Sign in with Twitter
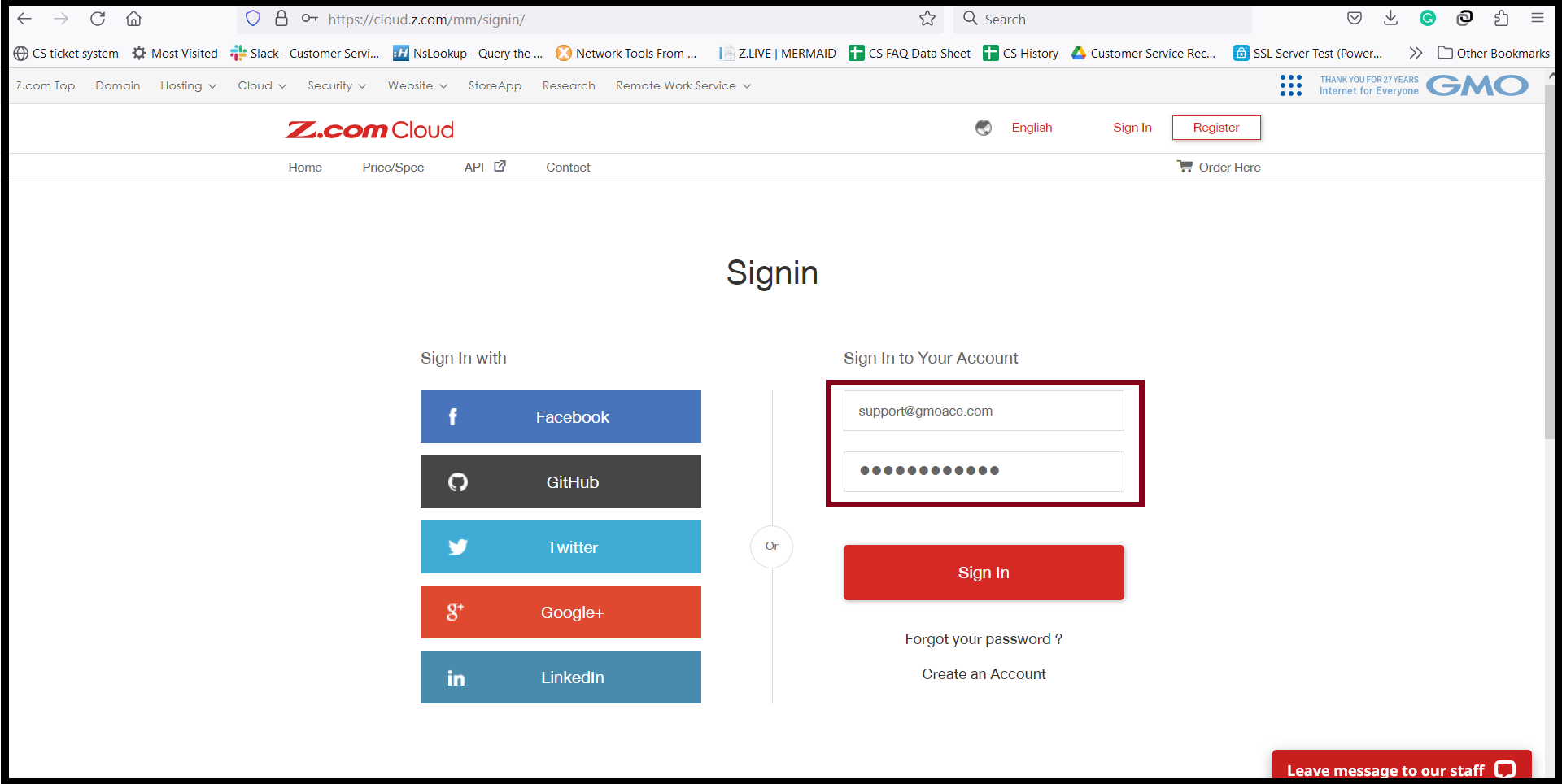Viewport: 1562px width, 784px height. point(561,547)
